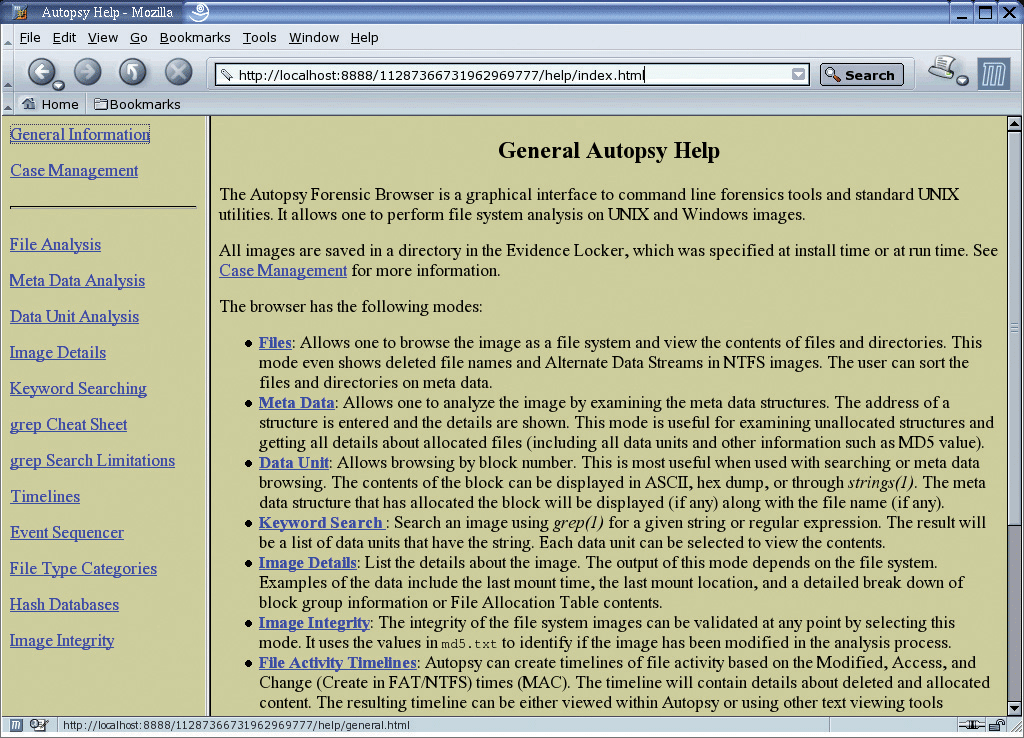Open File Type Categories link

[83, 568]
